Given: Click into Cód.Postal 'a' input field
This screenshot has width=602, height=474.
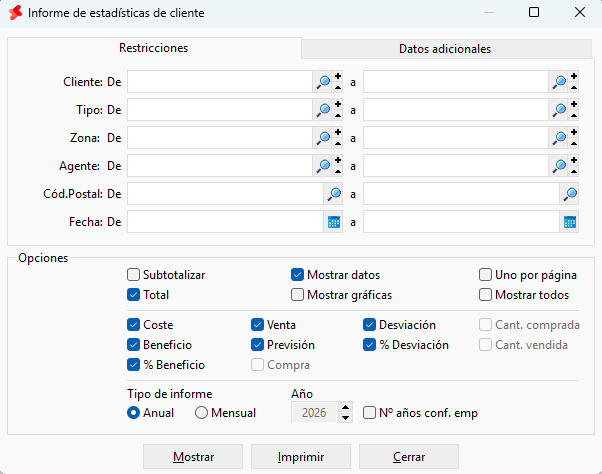Looking at the screenshot, I should click(x=461, y=194).
